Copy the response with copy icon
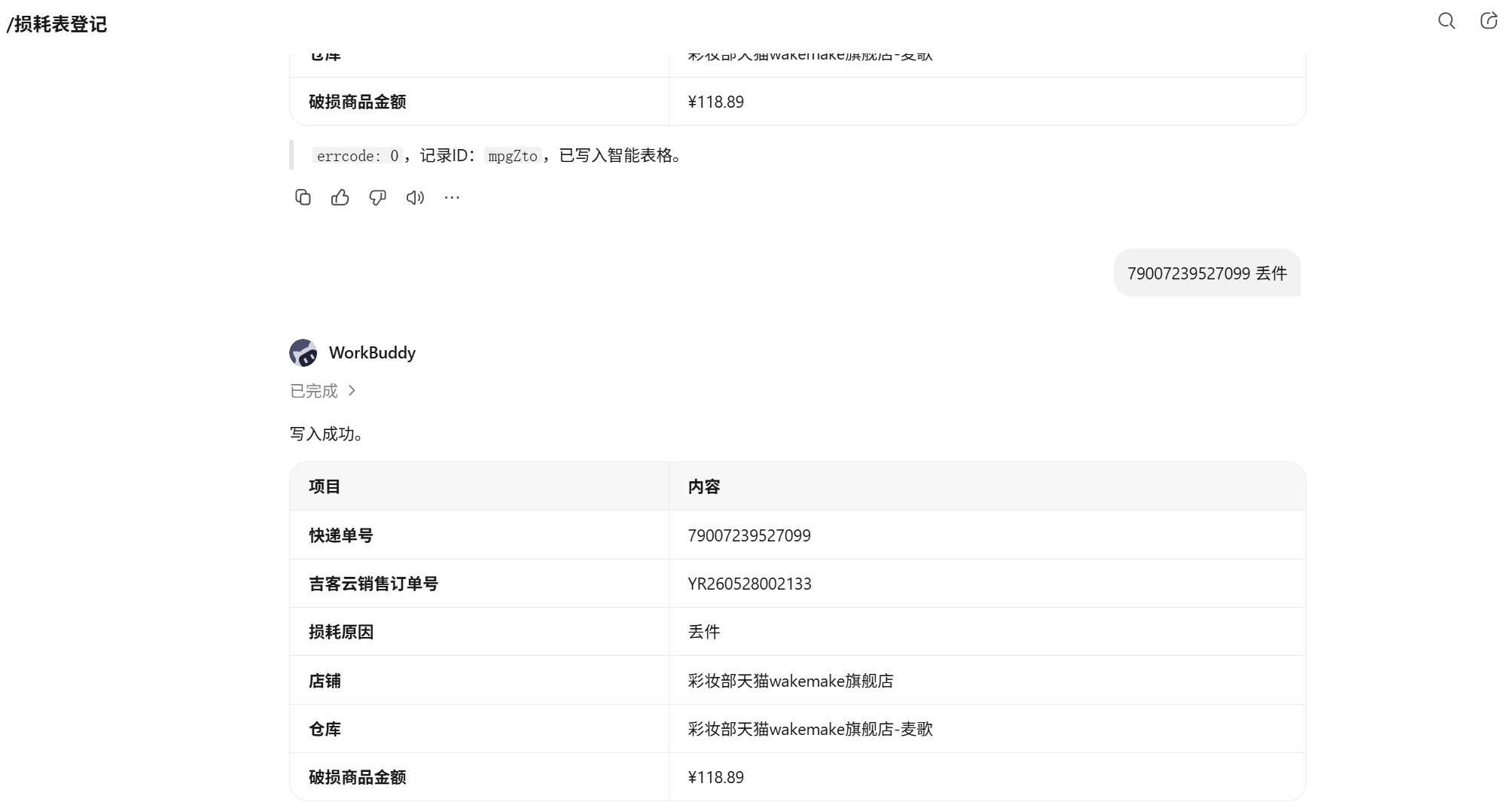The height and width of the screenshot is (808, 1512). click(303, 197)
